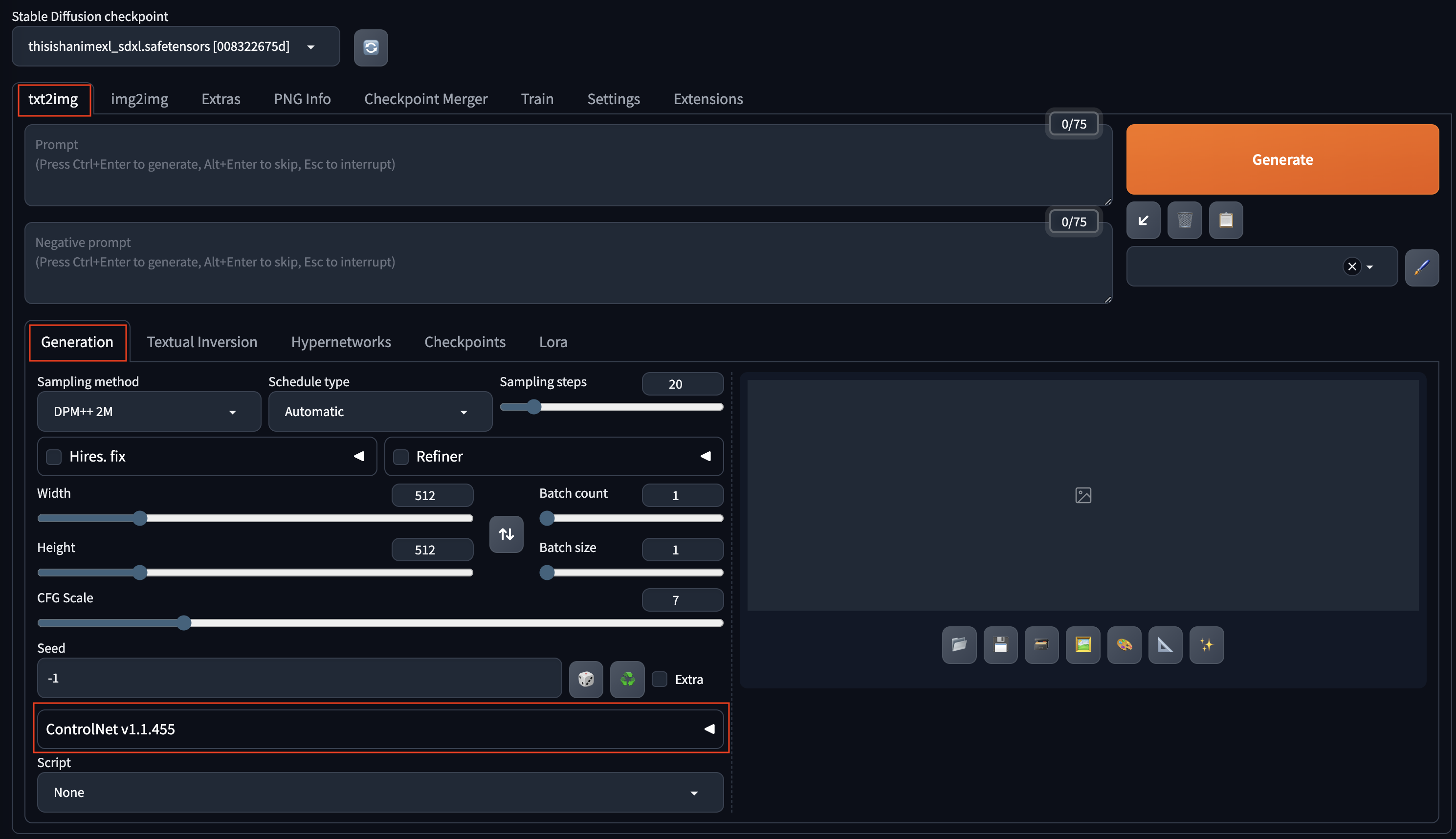Click the refresh checkpoint list icon
The height and width of the screenshot is (839, 1456).
point(371,48)
